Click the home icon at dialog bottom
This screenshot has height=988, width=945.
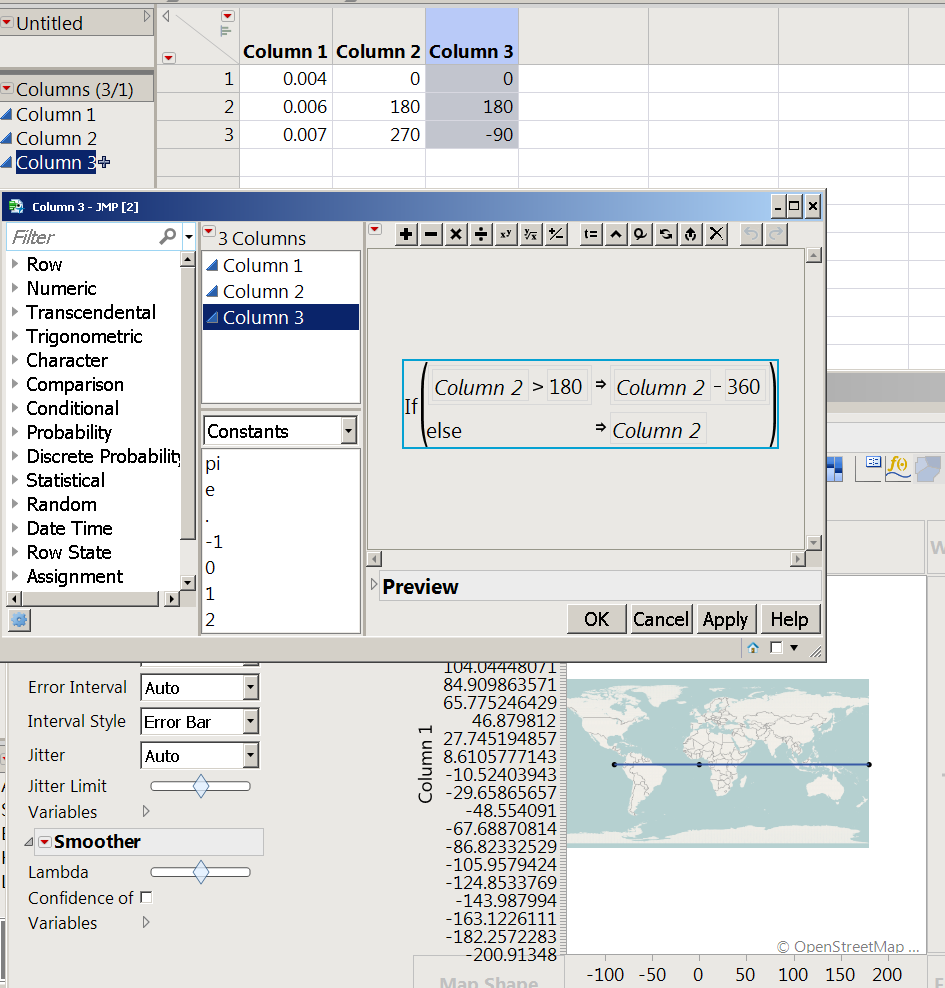[x=753, y=648]
